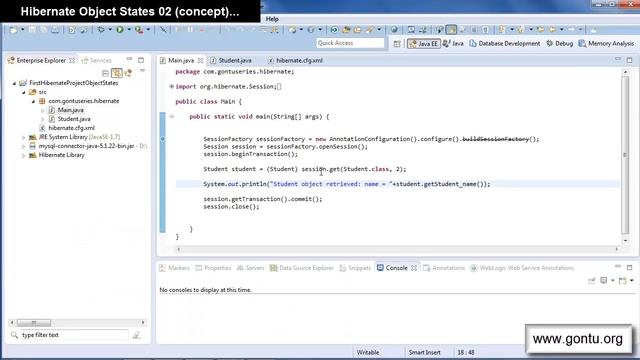Click the Run External Tools icon
640x360 pixels.
coord(139,30)
